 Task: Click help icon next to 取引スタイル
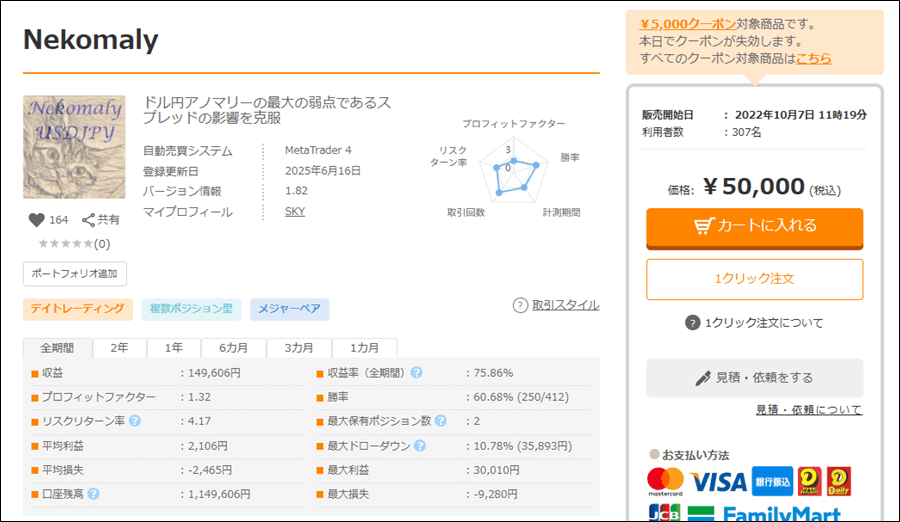coord(520,305)
